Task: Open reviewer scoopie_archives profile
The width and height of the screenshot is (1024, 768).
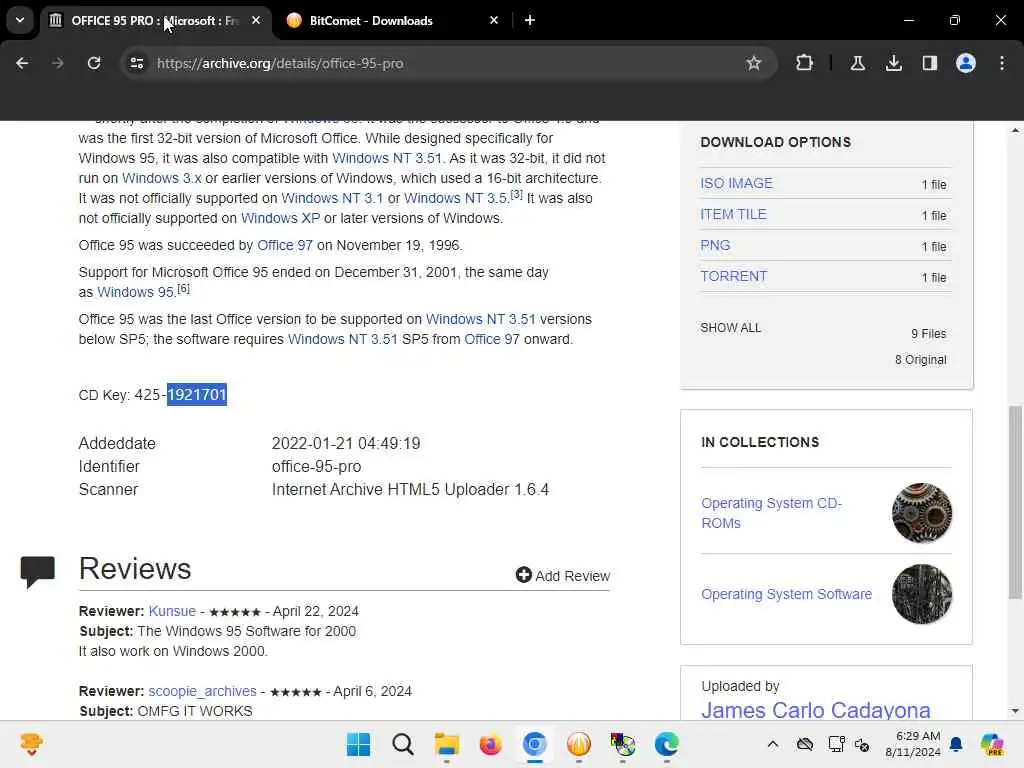Action: pos(202,692)
